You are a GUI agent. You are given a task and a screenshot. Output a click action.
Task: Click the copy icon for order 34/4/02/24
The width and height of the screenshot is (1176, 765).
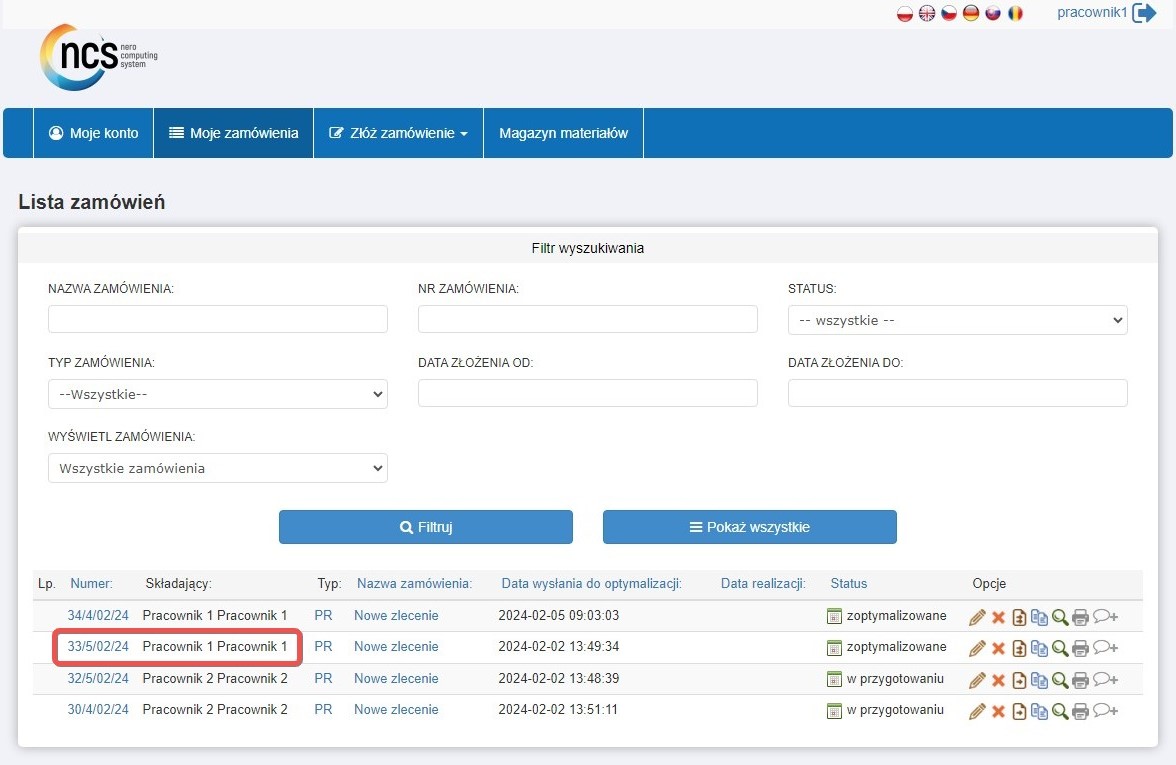(1039, 617)
